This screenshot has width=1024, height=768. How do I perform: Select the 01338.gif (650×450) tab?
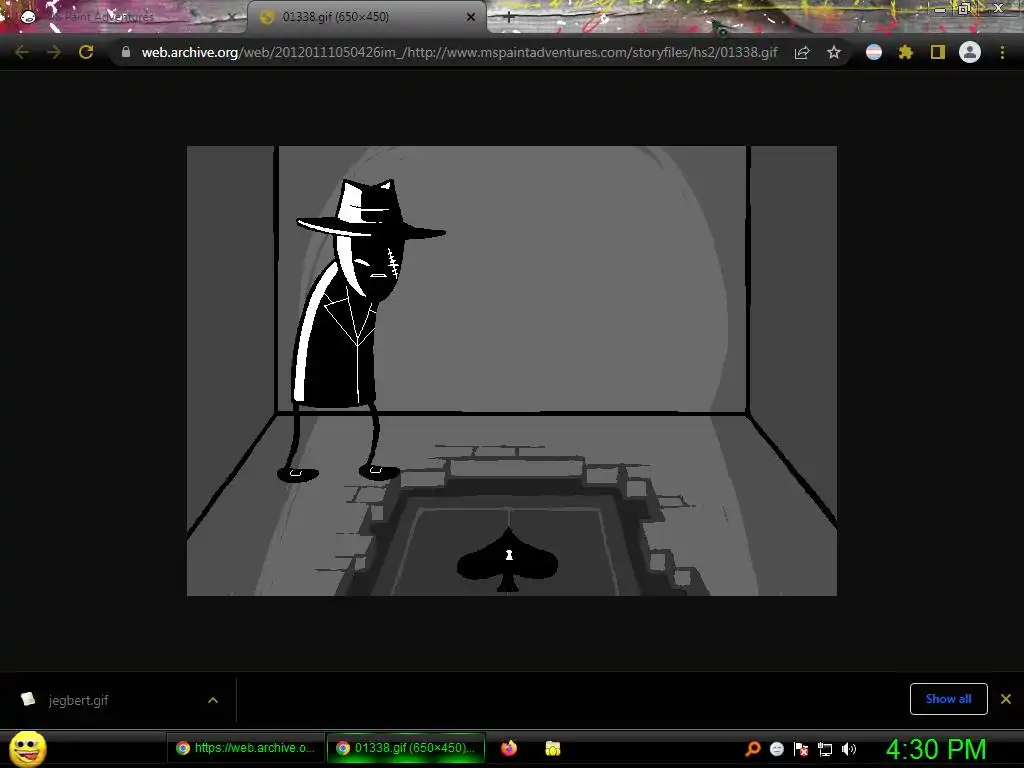(366, 17)
